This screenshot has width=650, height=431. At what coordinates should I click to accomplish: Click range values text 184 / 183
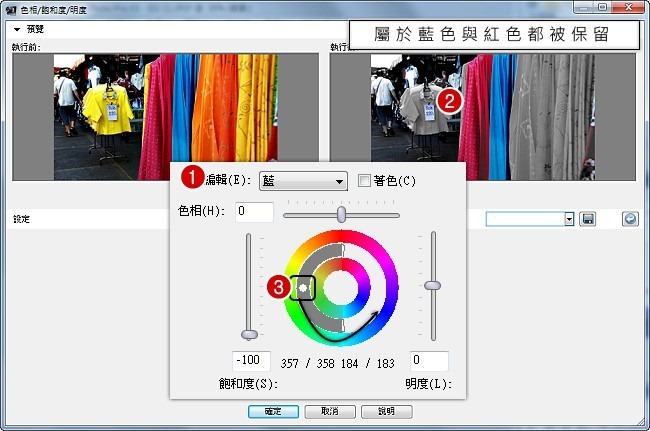click(367, 363)
